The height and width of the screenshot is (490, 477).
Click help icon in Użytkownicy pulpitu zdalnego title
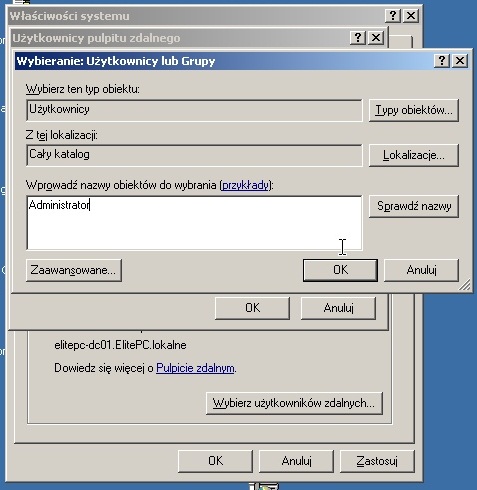358,37
